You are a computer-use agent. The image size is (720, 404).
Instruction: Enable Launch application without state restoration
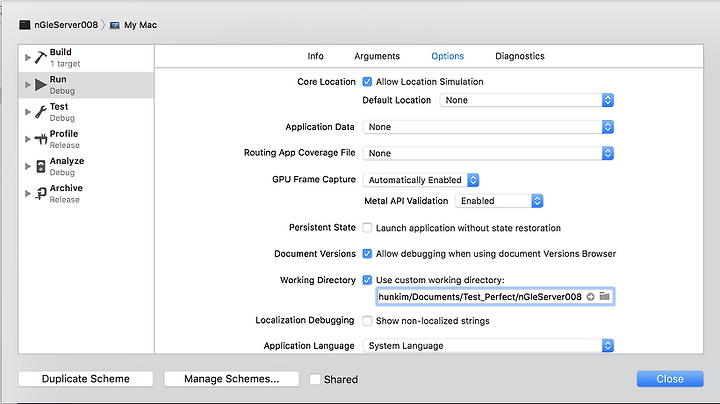coord(367,228)
